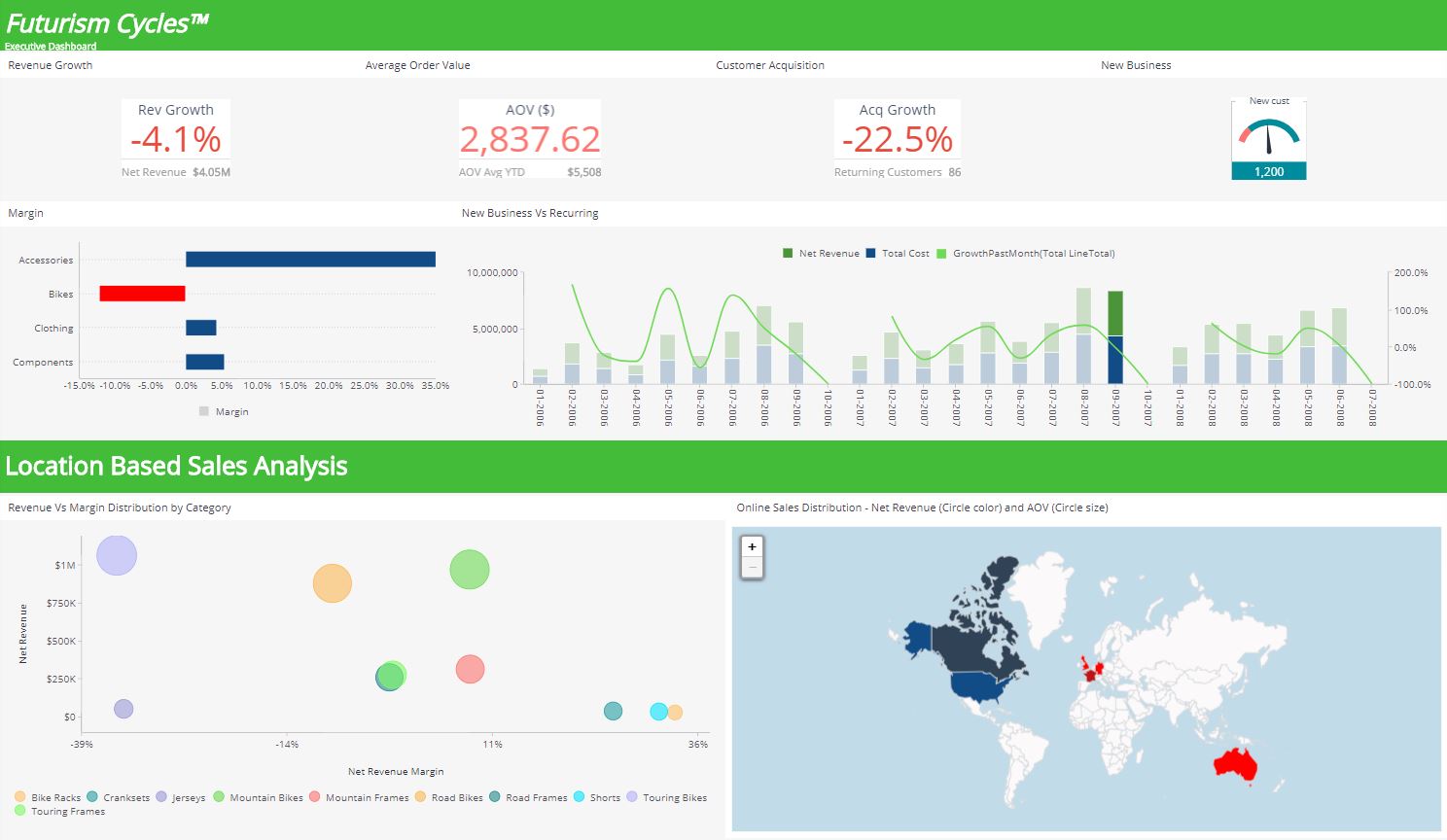
Task: Click the New Business Vs Recurring title
Action: tap(531, 213)
